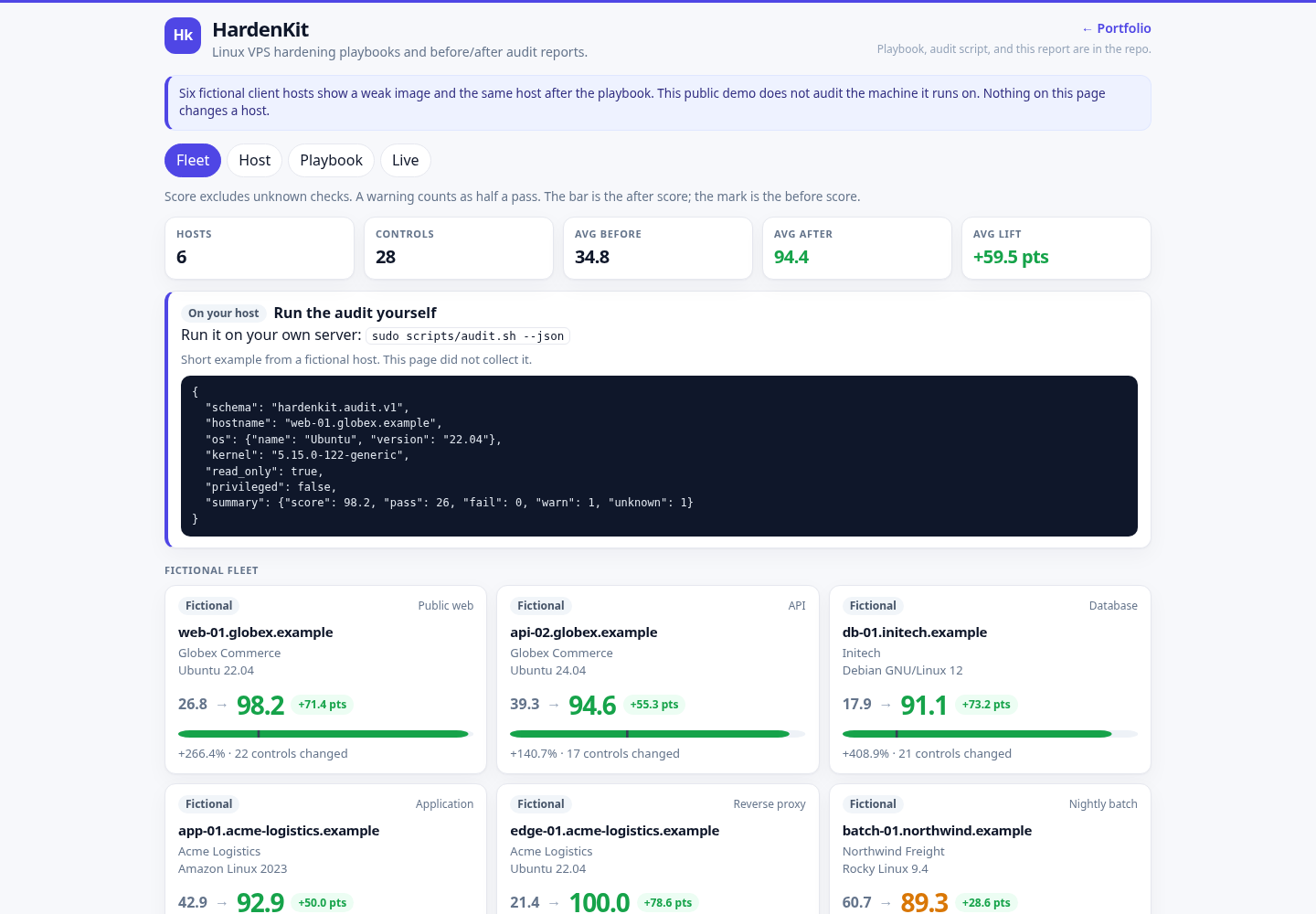Select the AVG AFTER value 94.4
This screenshot has width=1316, height=914.
[791, 257]
